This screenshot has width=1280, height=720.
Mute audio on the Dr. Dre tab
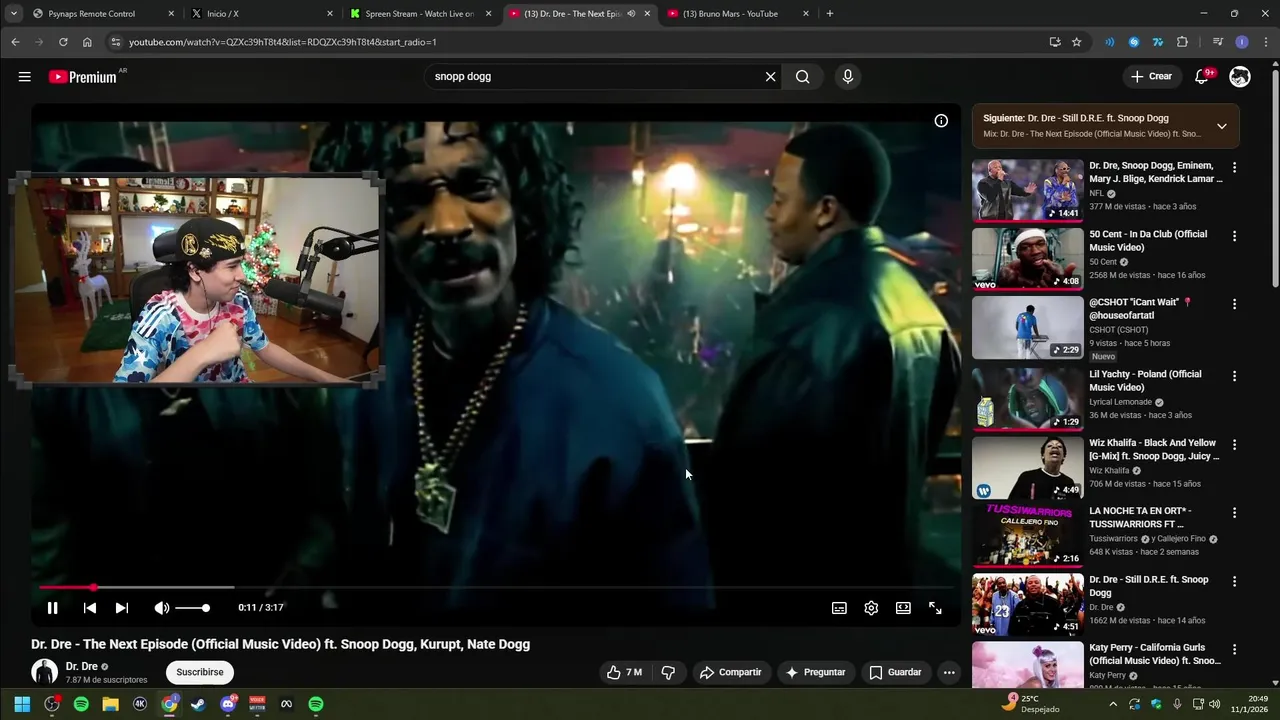(631, 14)
